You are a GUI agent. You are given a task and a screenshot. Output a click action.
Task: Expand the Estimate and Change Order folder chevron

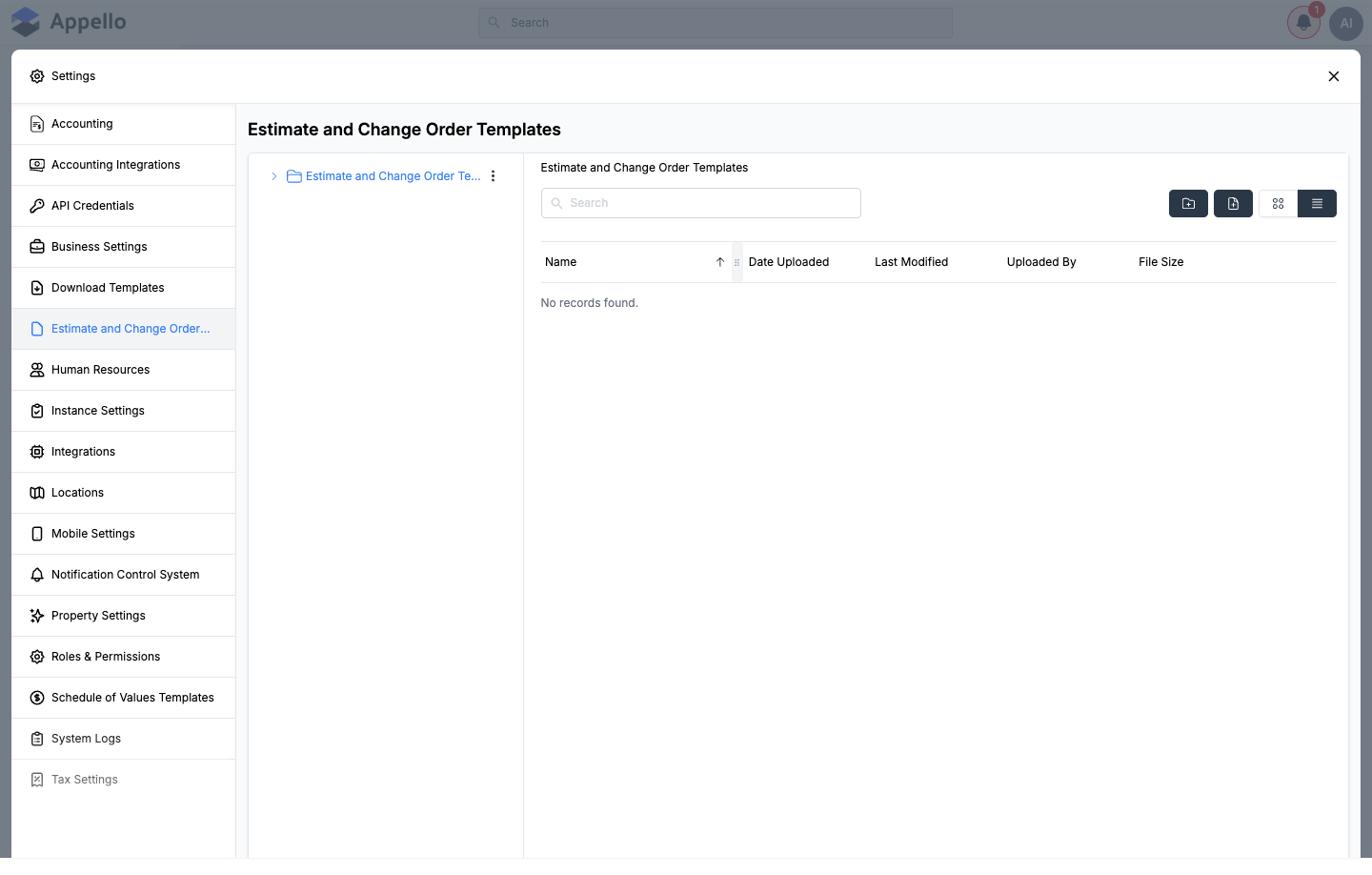[x=273, y=176]
